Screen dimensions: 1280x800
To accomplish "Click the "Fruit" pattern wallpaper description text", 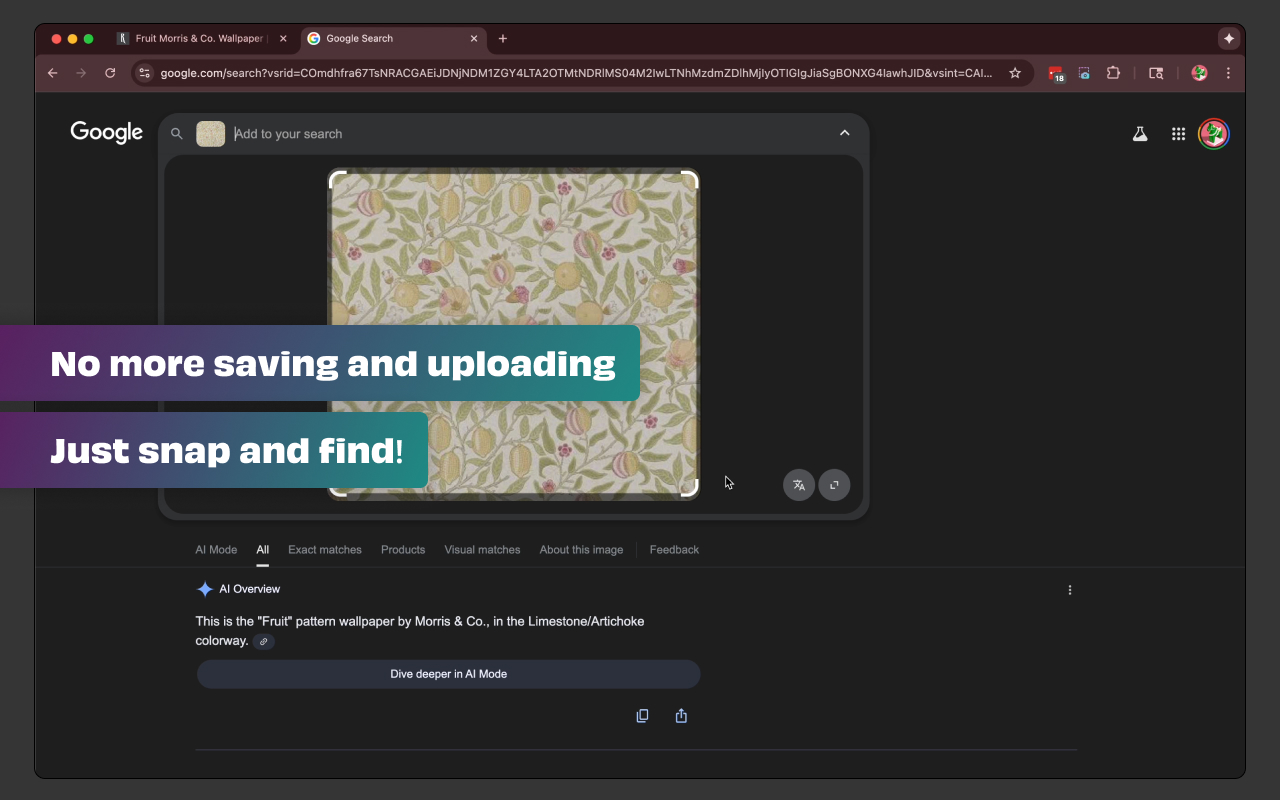I will click(x=420, y=631).
